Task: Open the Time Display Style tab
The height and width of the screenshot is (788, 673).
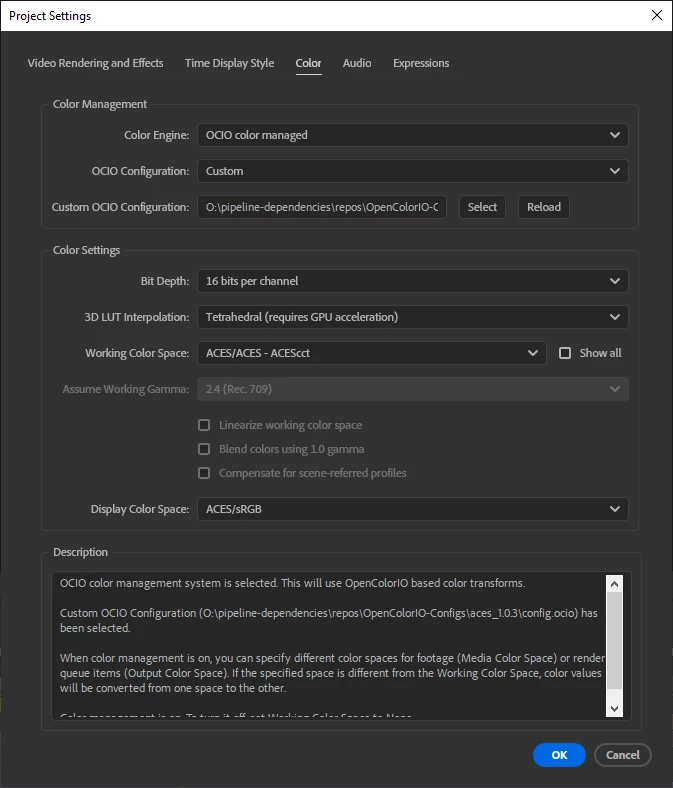Action: pyautogui.click(x=229, y=63)
